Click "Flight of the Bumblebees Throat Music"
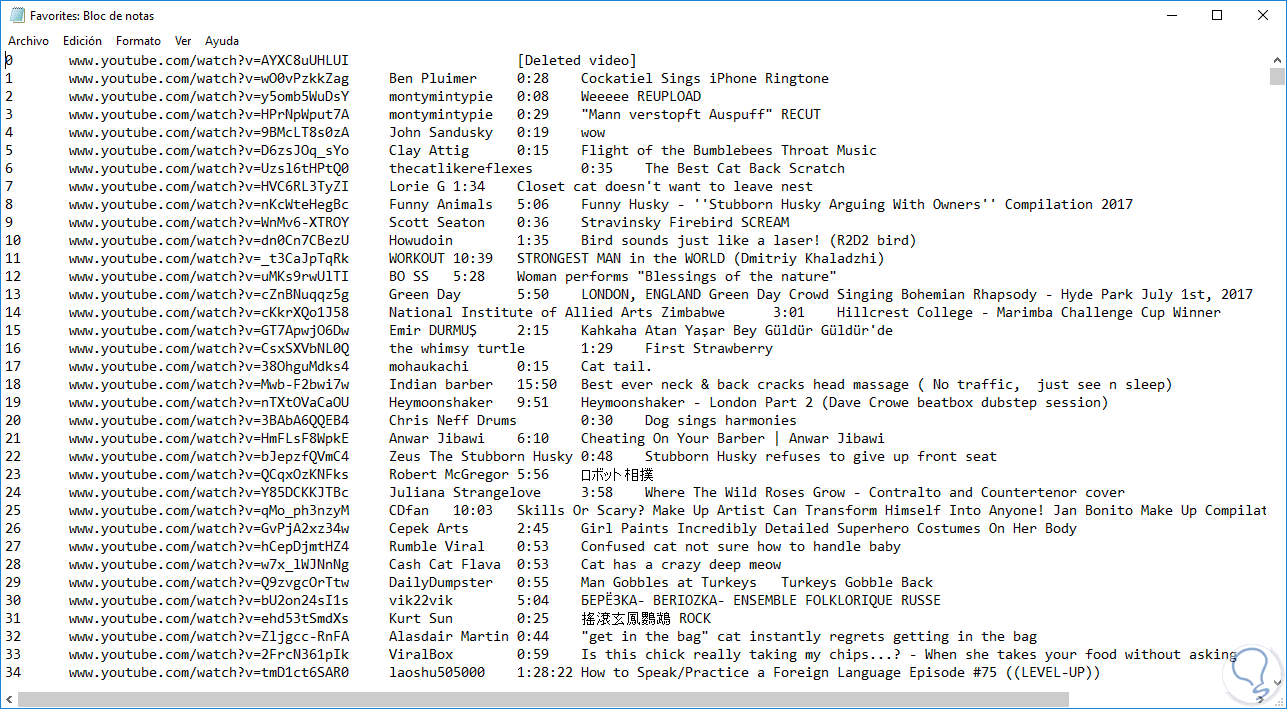 [729, 150]
